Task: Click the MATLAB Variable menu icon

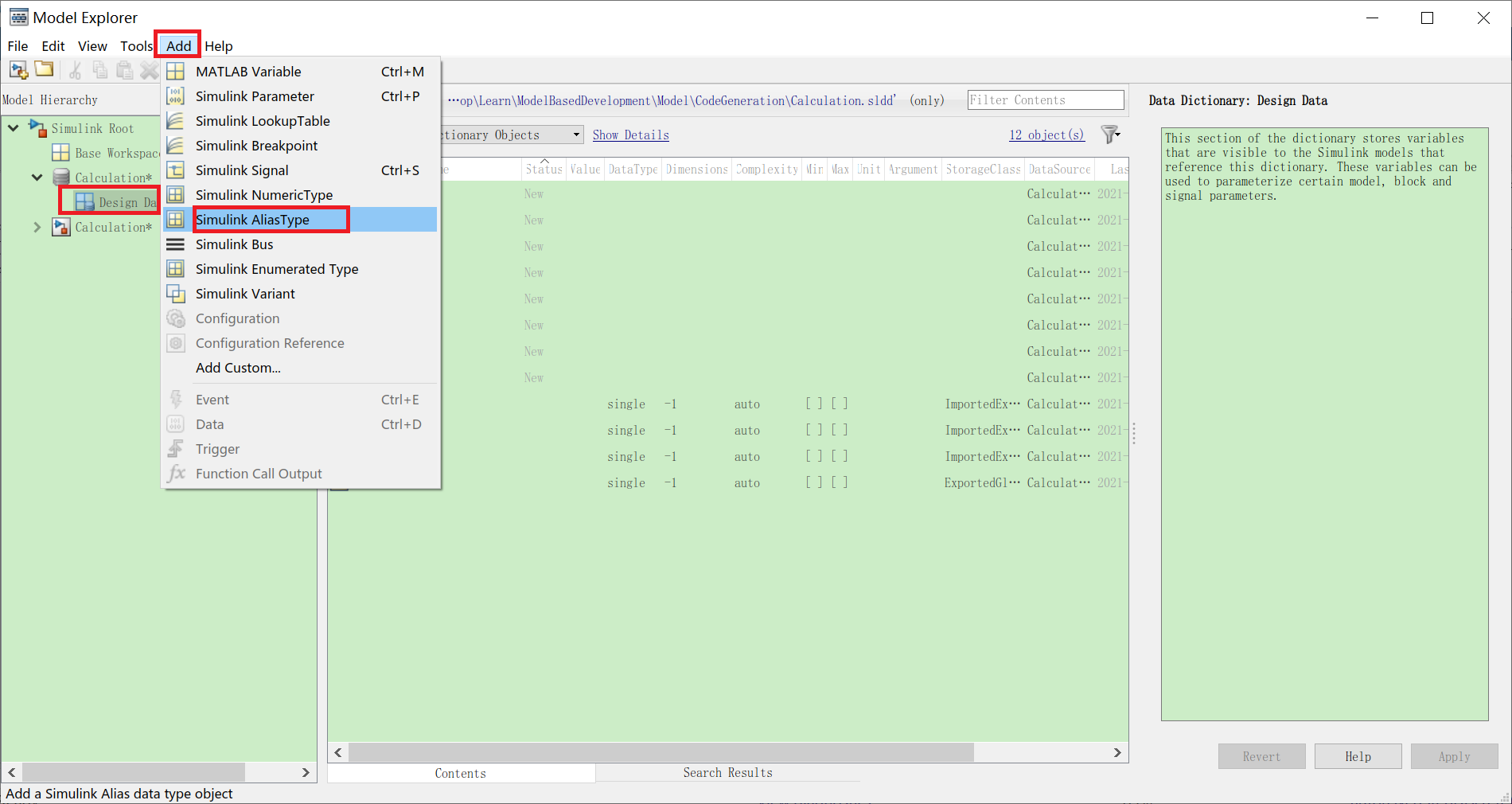Action: tap(176, 72)
